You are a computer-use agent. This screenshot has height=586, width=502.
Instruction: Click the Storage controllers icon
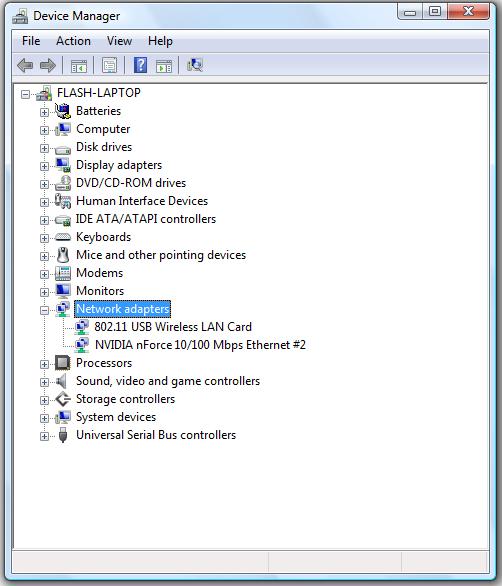[x=62, y=399]
